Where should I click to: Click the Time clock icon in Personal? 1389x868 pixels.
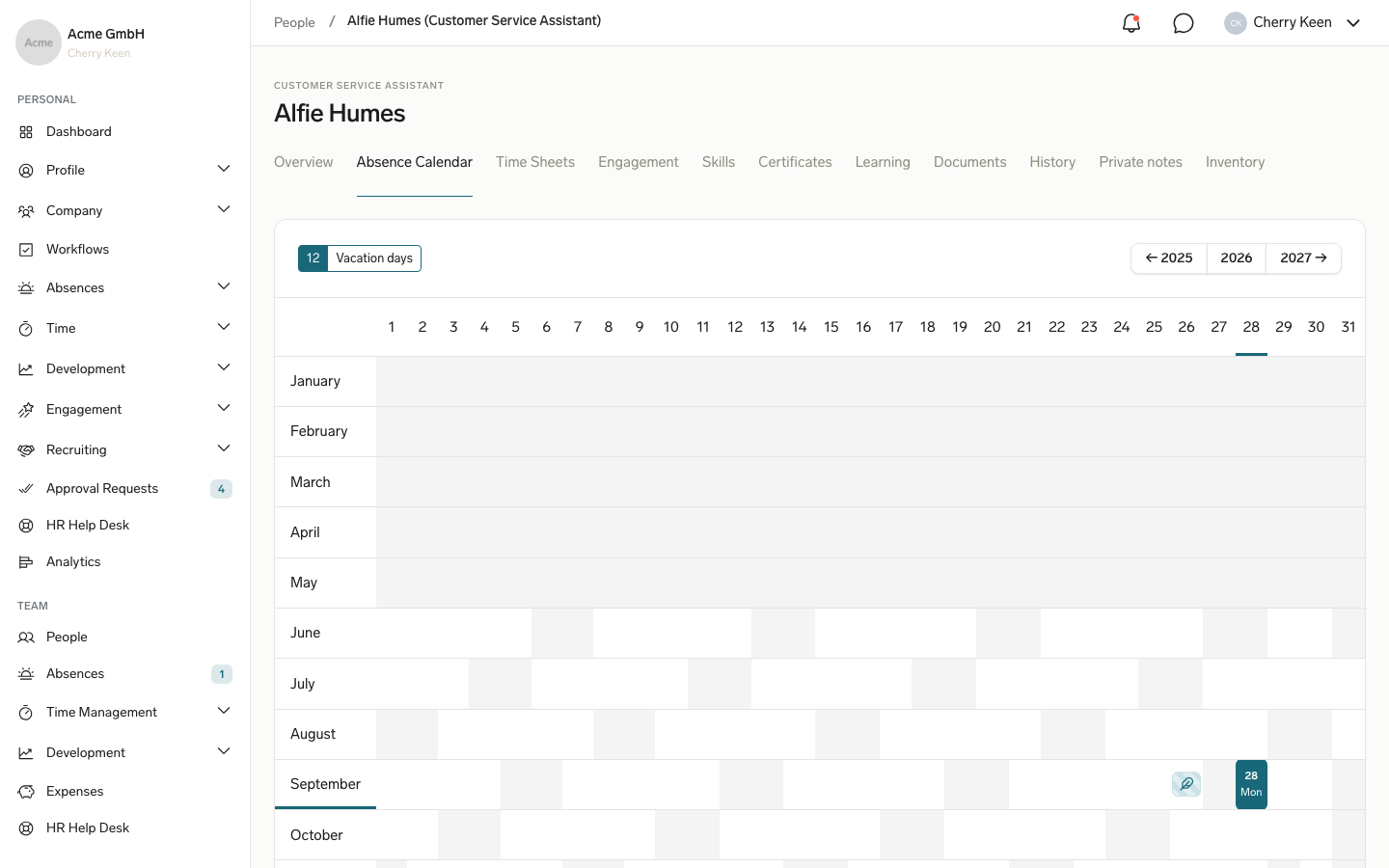click(26, 329)
